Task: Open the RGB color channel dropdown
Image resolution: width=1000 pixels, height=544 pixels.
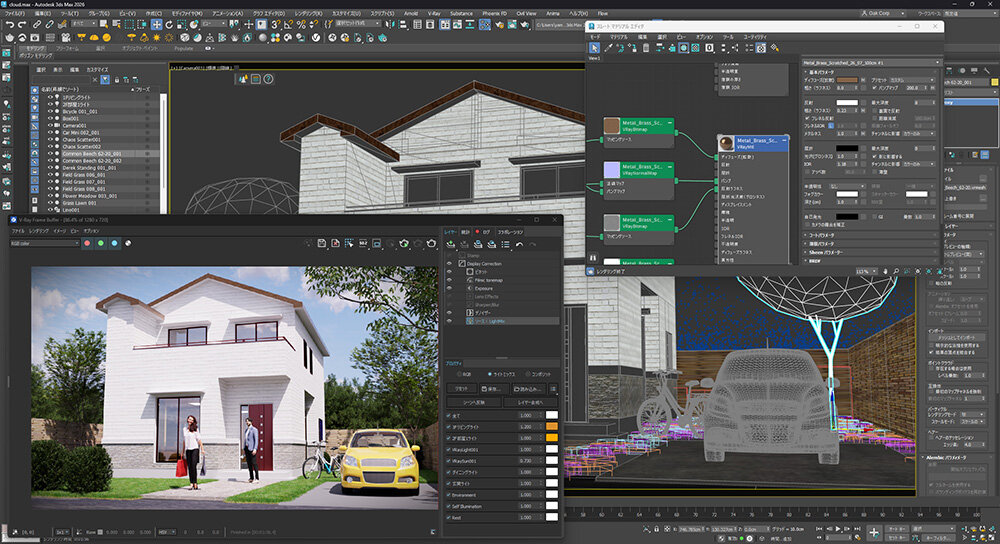Action: (x=42, y=243)
